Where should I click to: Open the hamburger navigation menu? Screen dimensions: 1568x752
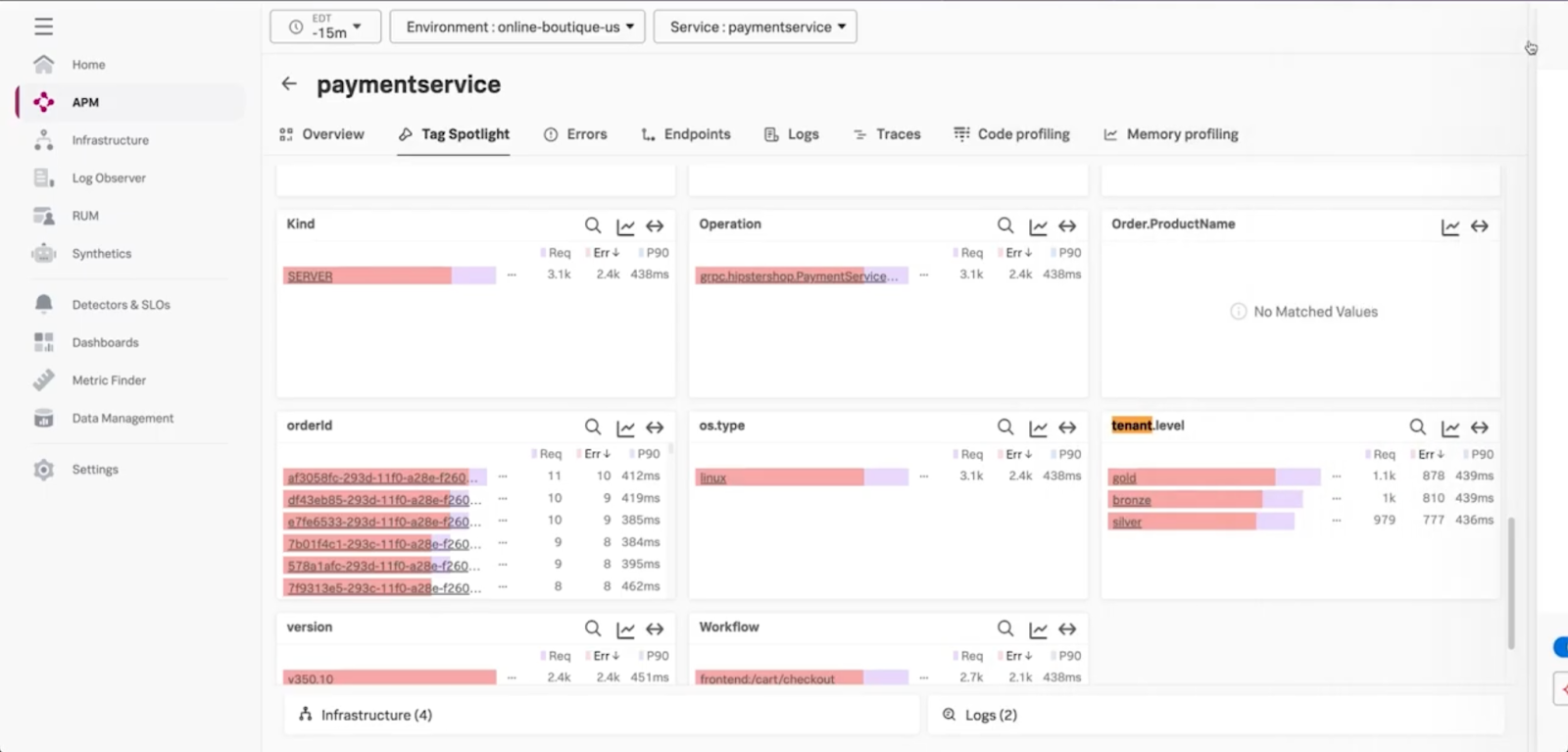coord(43,26)
